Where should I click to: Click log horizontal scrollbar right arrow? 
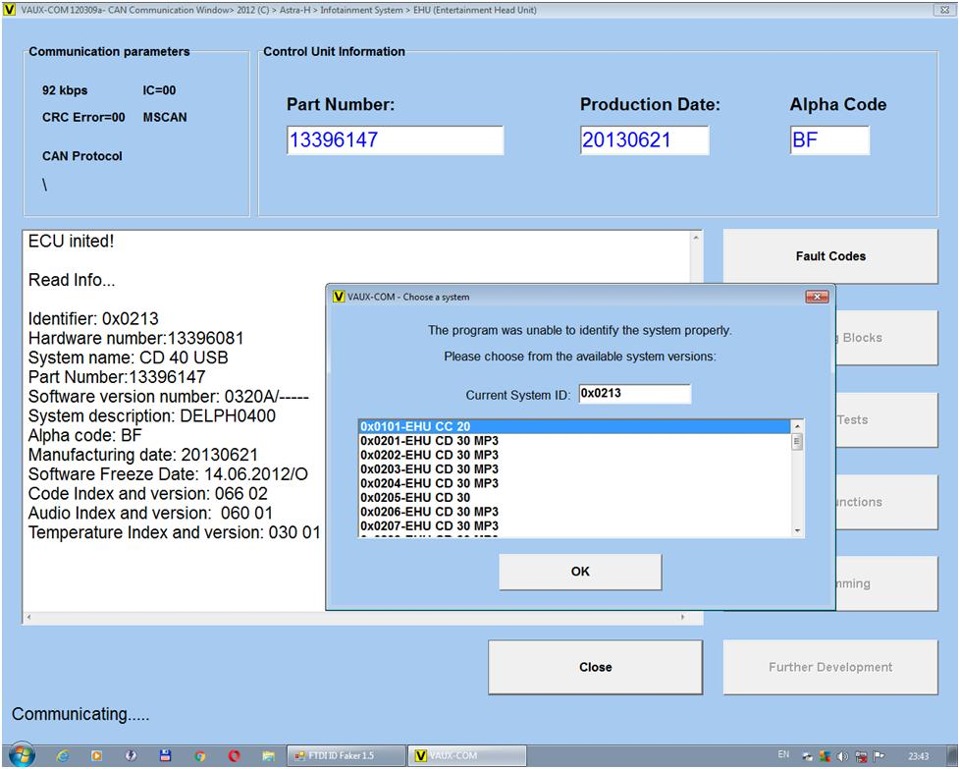click(x=683, y=618)
